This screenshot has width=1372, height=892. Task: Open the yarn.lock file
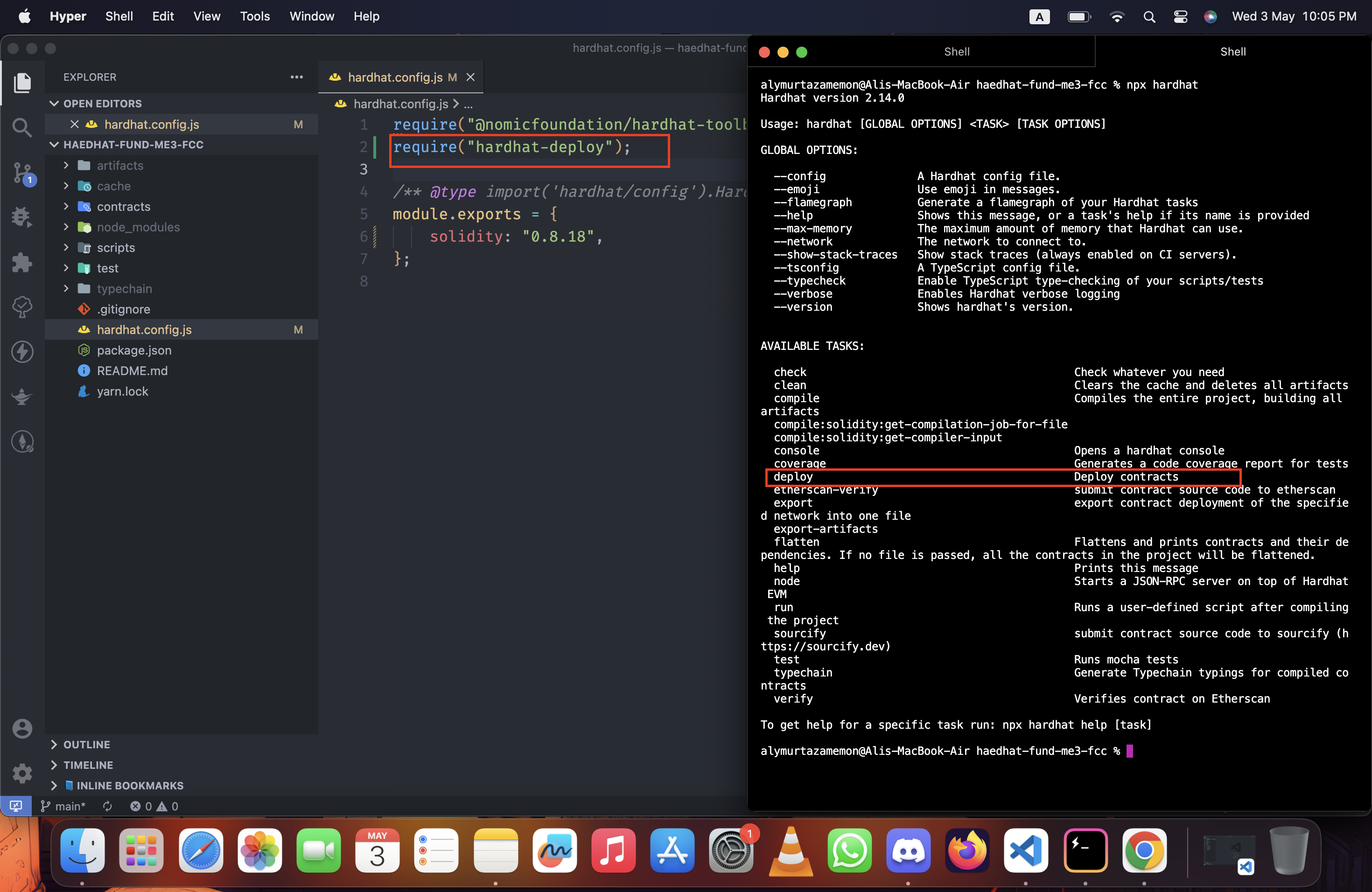(x=181, y=391)
